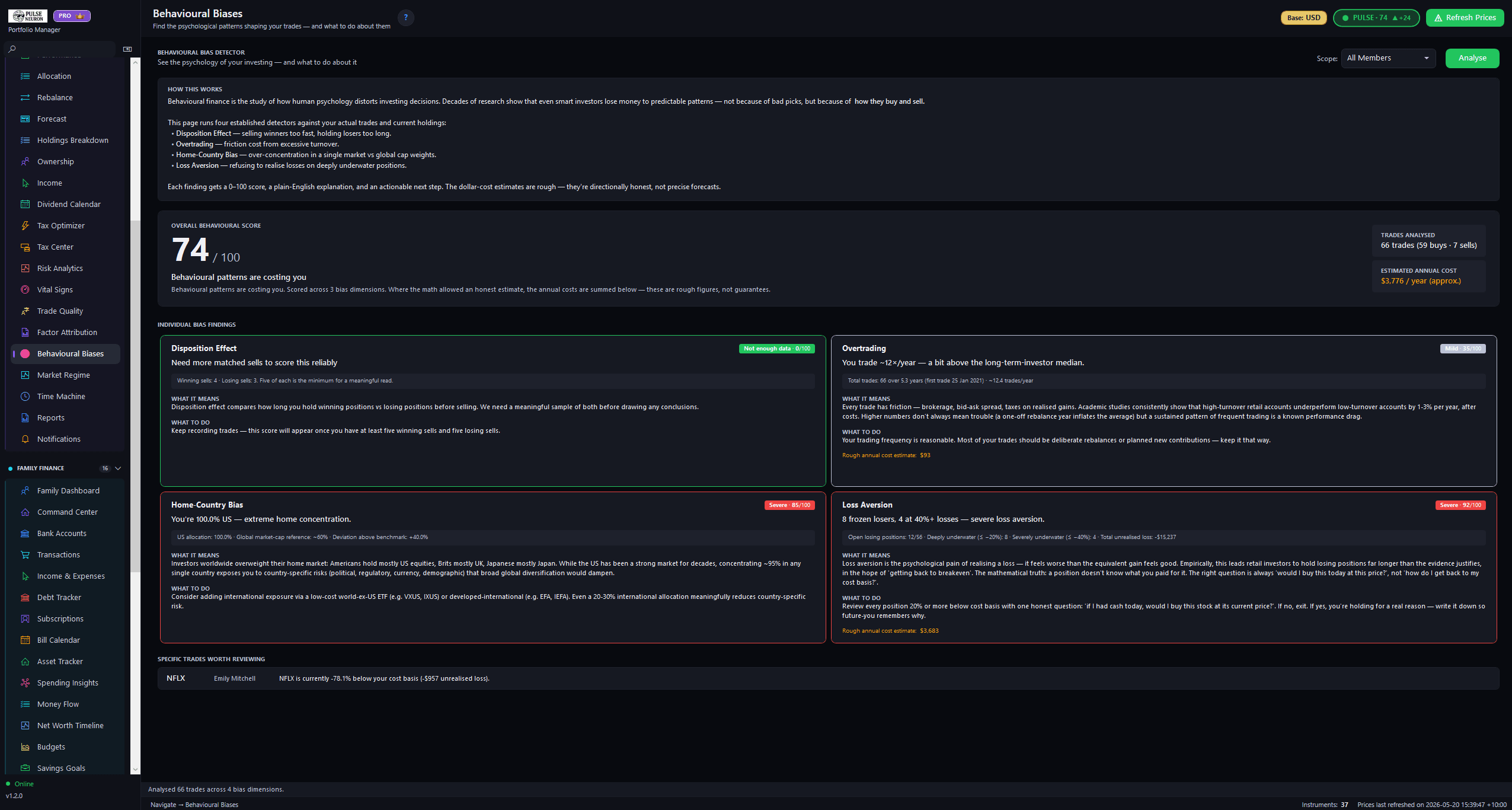Click the Income cursor icon
This screenshot has width=1512, height=810.
25,183
